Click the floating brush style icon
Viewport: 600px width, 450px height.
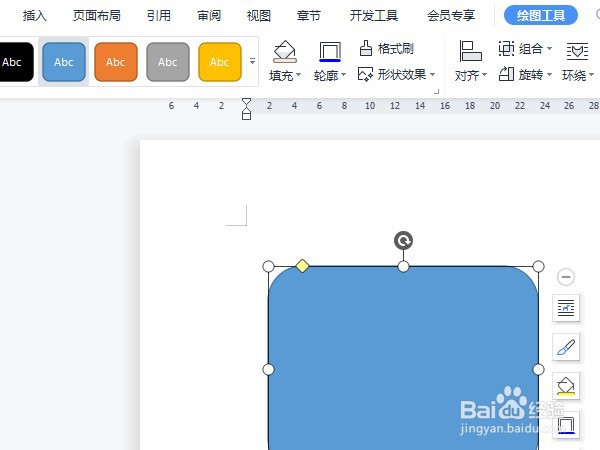pyautogui.click(x=566, y=347)
